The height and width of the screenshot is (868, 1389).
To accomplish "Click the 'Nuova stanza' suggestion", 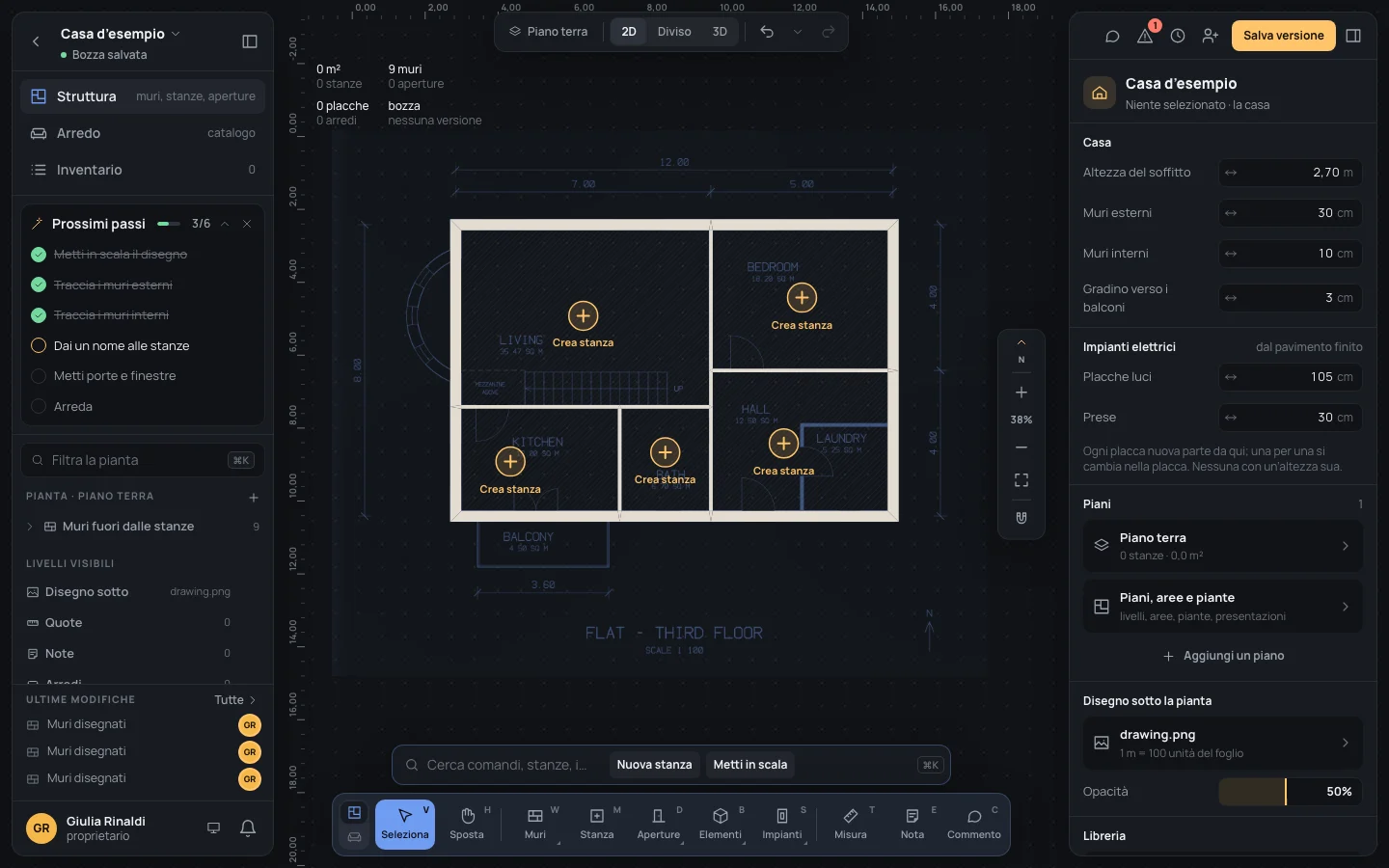I will pos(654,765).
